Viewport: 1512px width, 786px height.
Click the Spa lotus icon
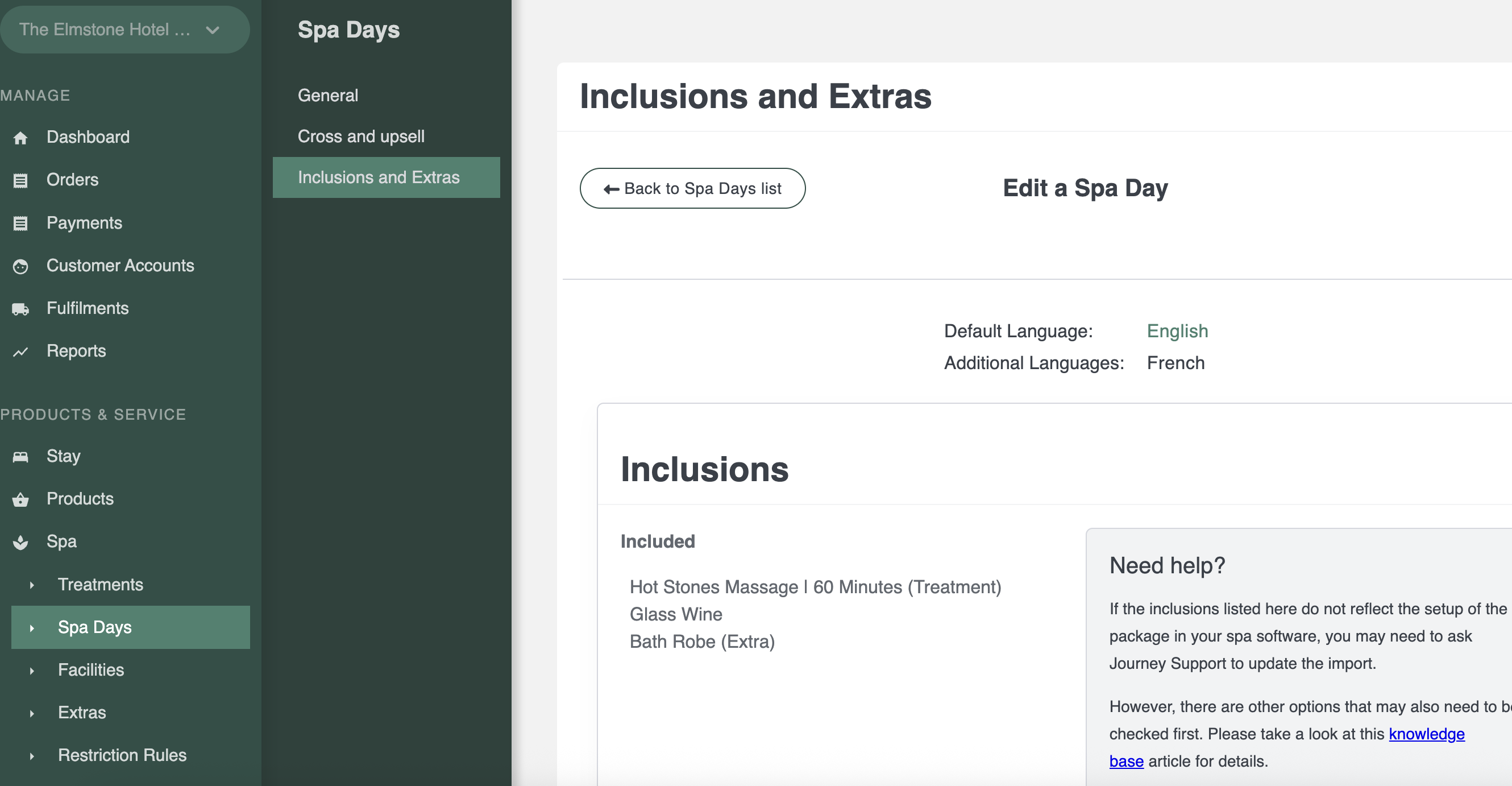pyautogui.click(x=20, y=541)
